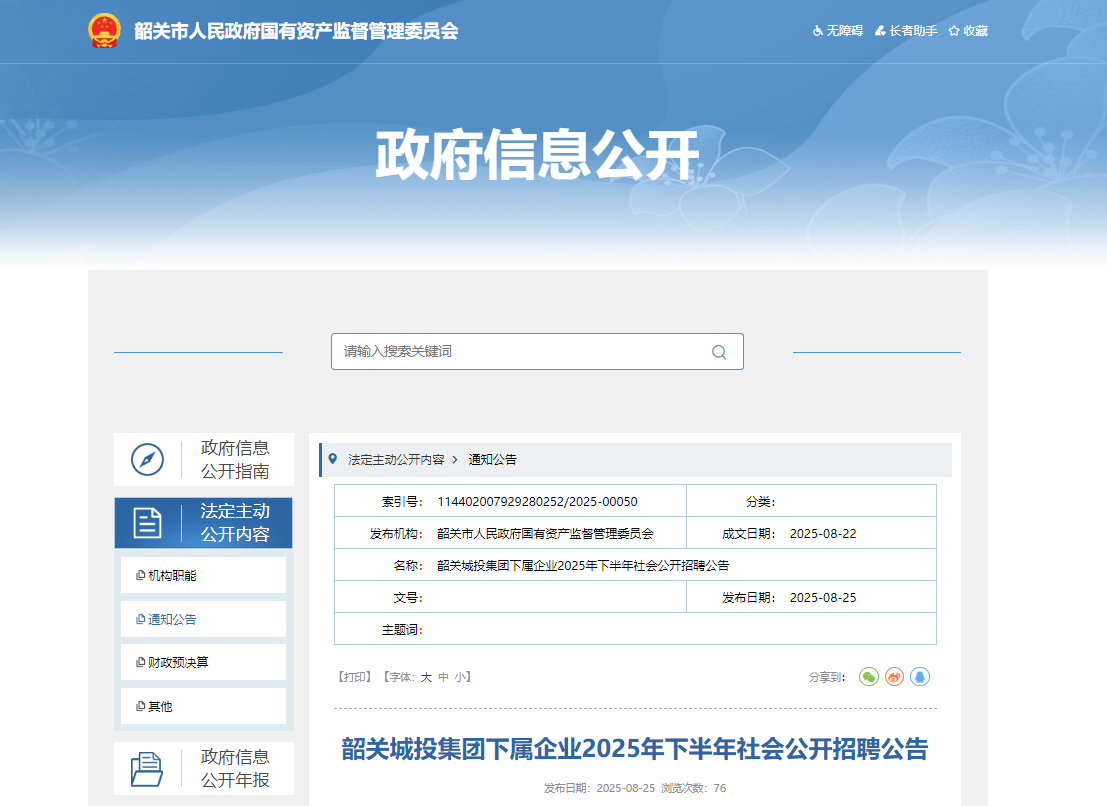
Task: Open 政府信息公开指南 section
Action: tap(204, 459)
